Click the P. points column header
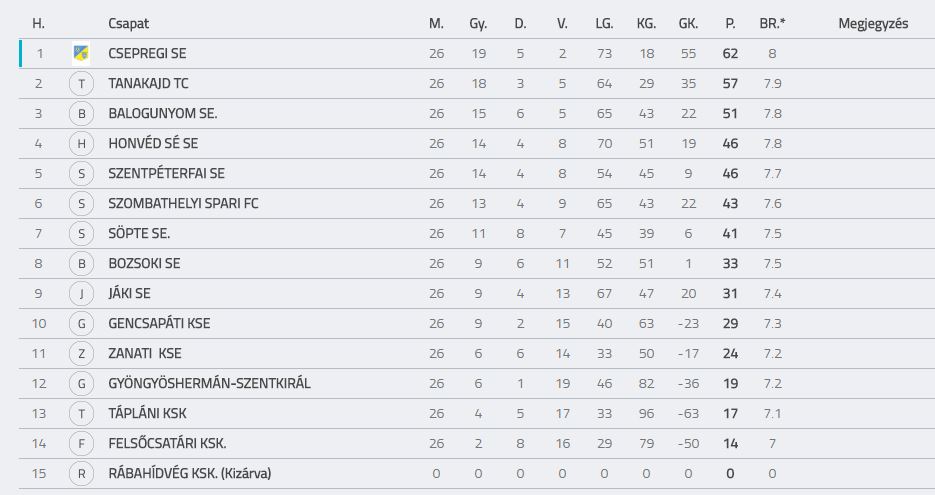The width and height of the screenshot is (935, 495). tap(730, 24)
